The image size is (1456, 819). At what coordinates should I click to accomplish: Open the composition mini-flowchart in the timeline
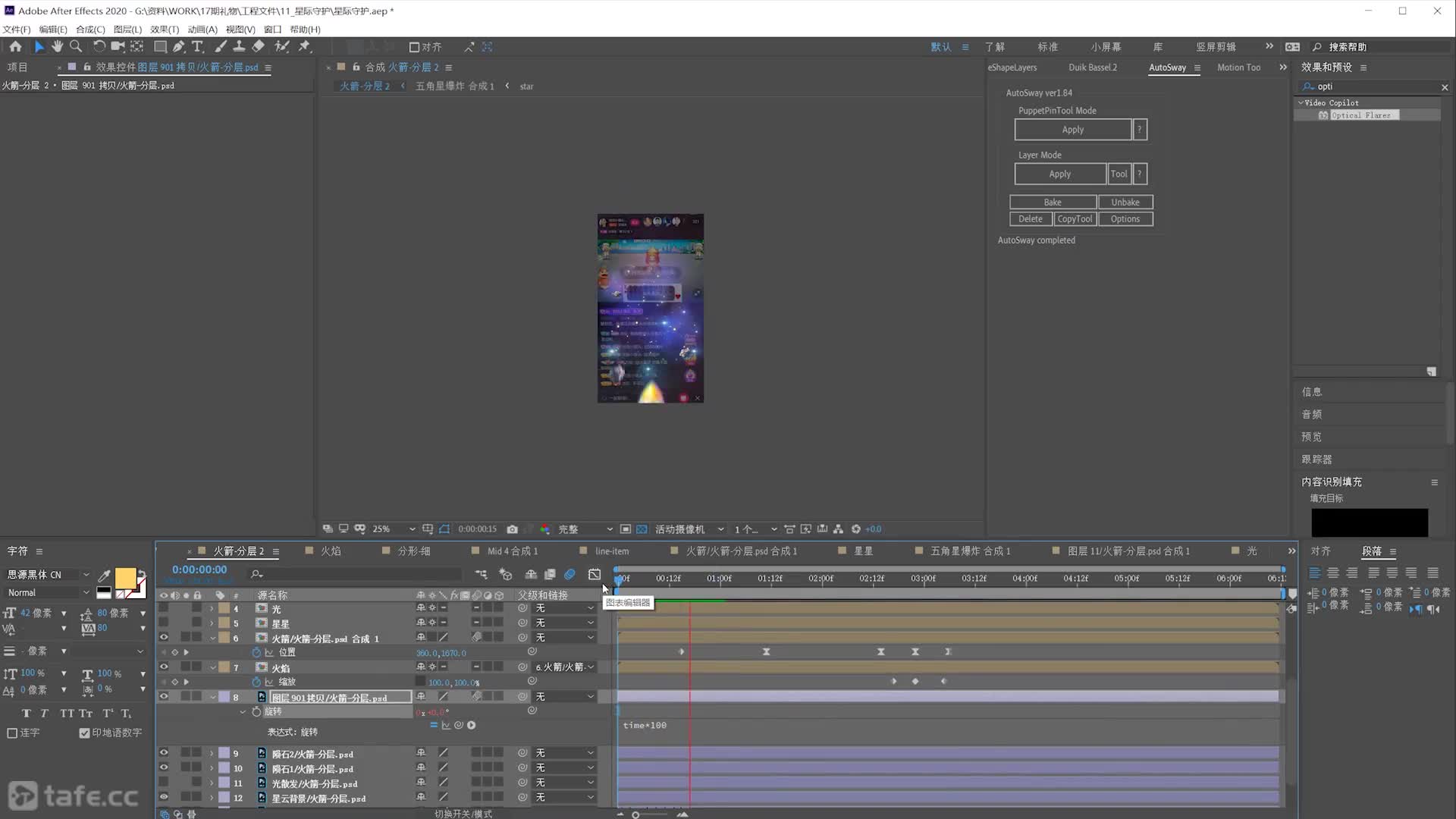pos(481,574)
